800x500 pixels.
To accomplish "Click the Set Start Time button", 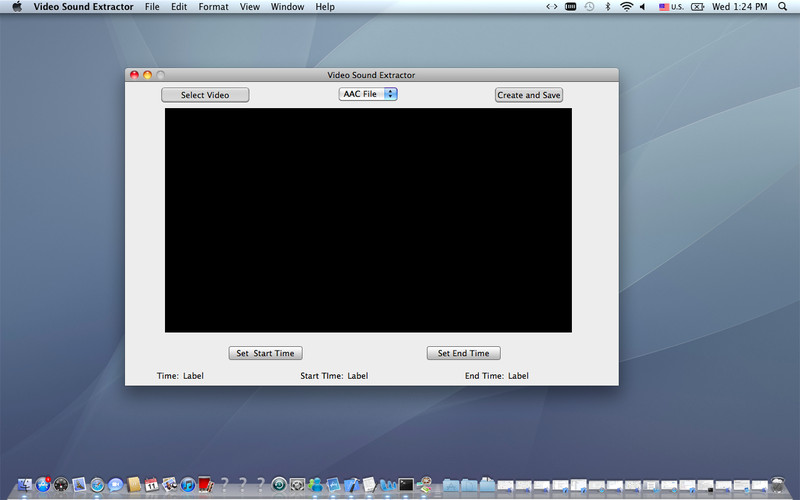I will [265, 353].
